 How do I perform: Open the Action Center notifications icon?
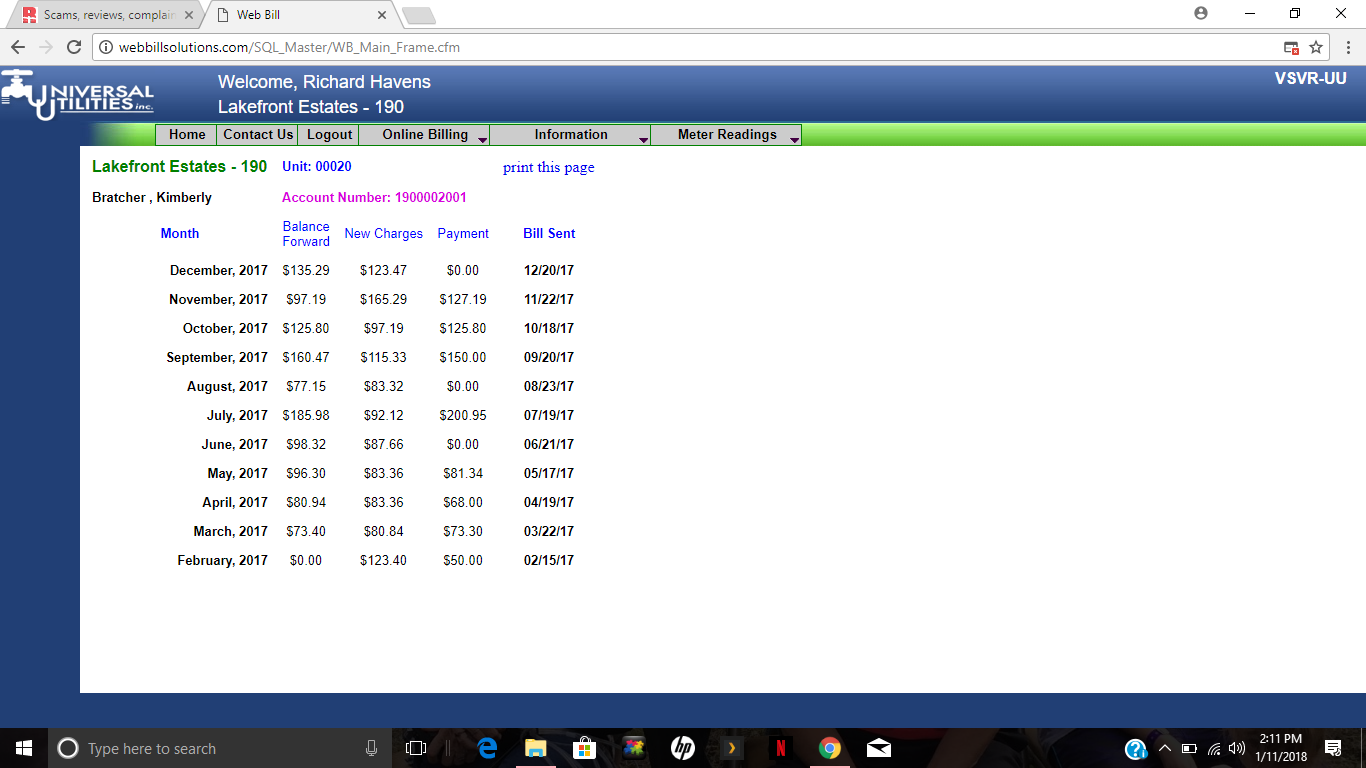1333,748
